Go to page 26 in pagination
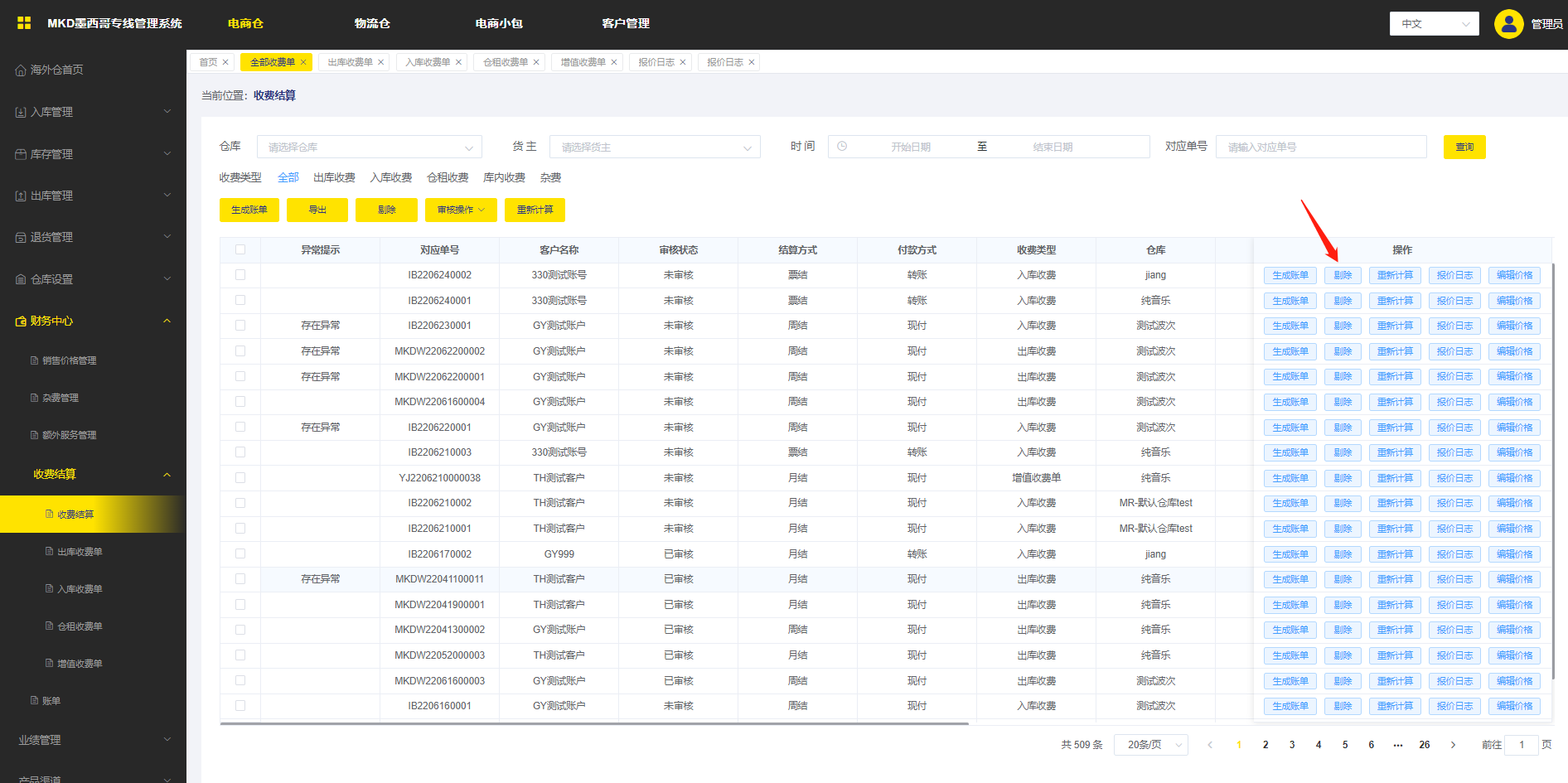1568x783 pixels. [x=1424, y=745]
